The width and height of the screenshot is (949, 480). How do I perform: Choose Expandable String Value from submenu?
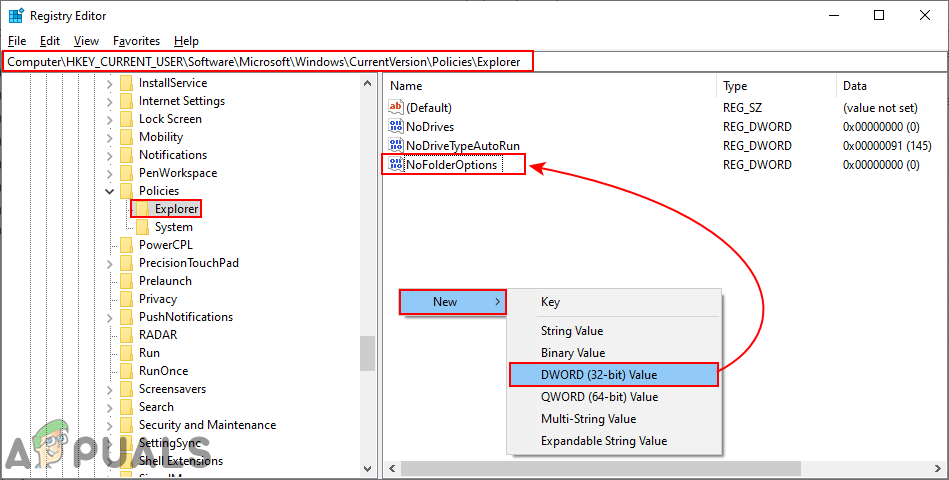(614, 441)
